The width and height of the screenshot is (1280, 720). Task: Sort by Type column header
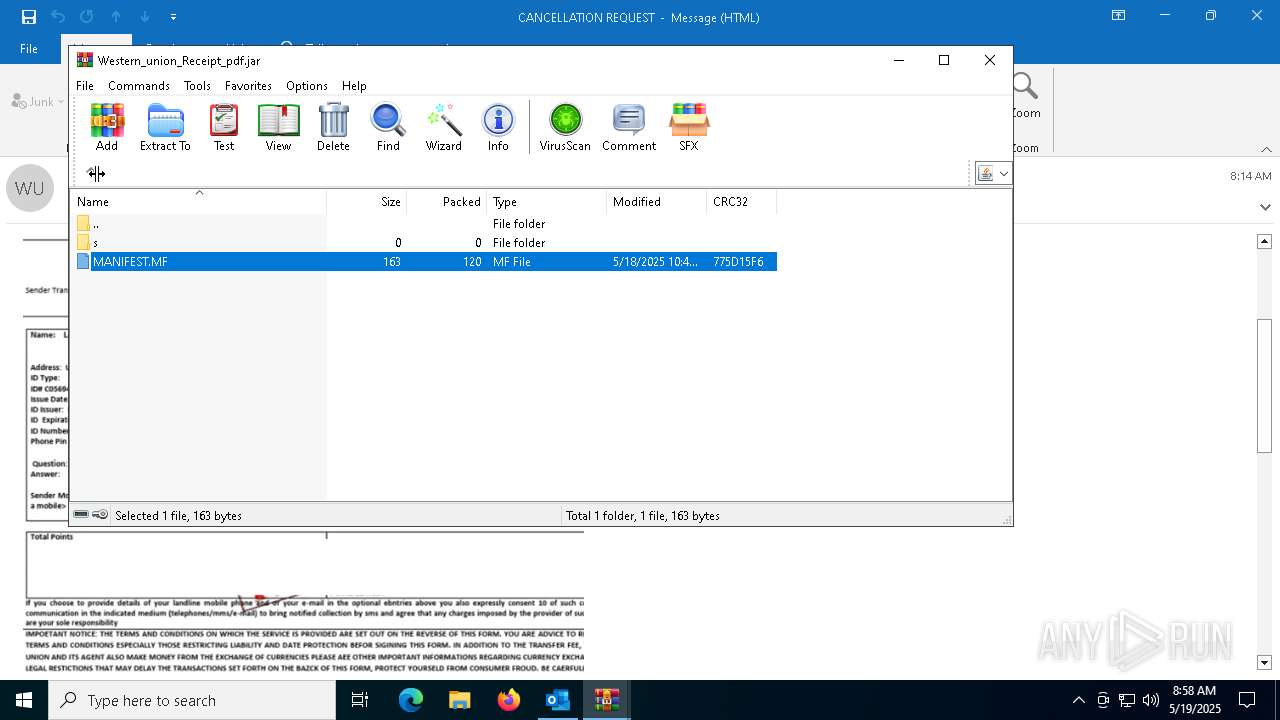click(x=546, y=202)
